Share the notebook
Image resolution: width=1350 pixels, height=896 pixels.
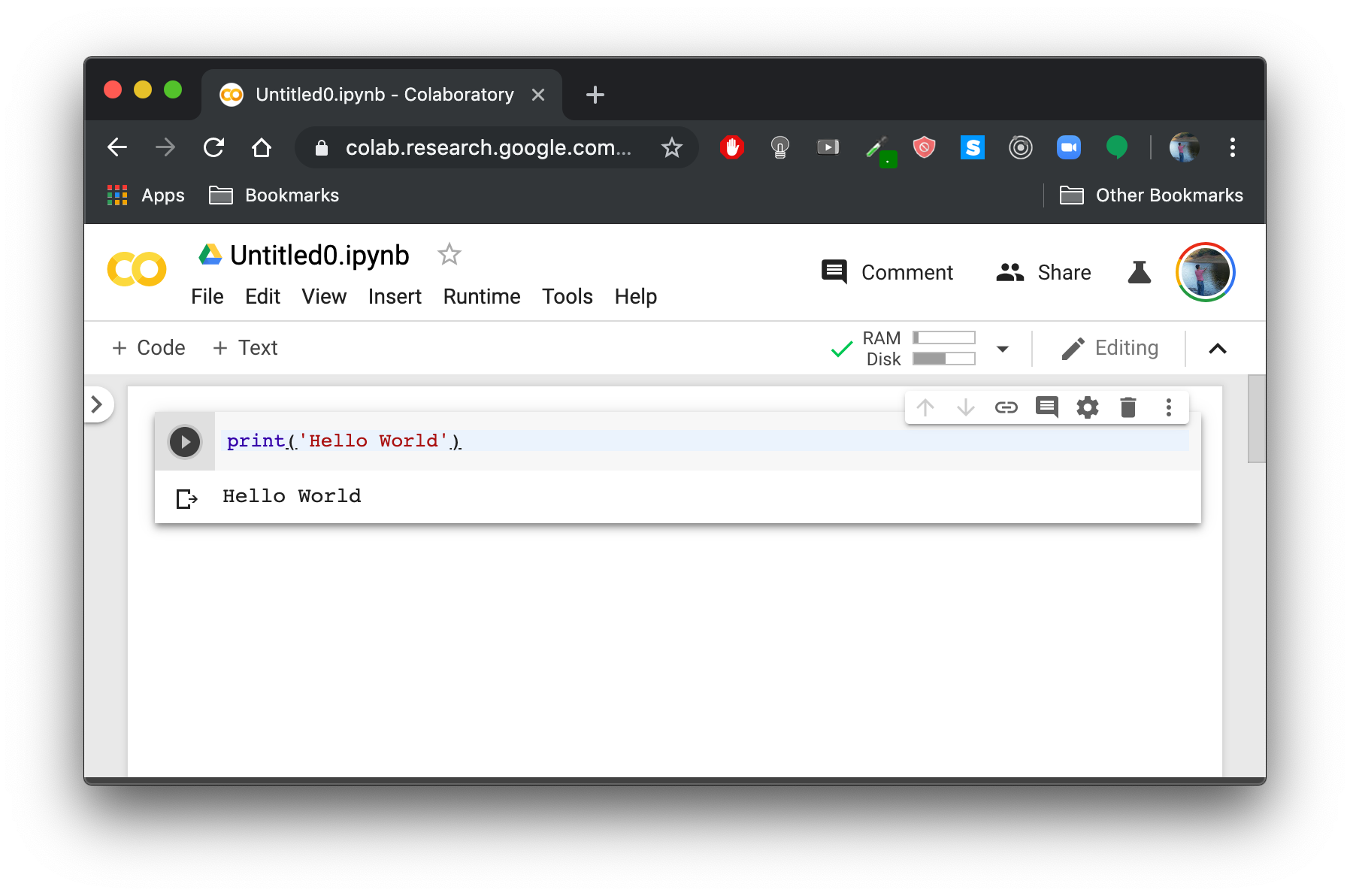pos(1043,272)
